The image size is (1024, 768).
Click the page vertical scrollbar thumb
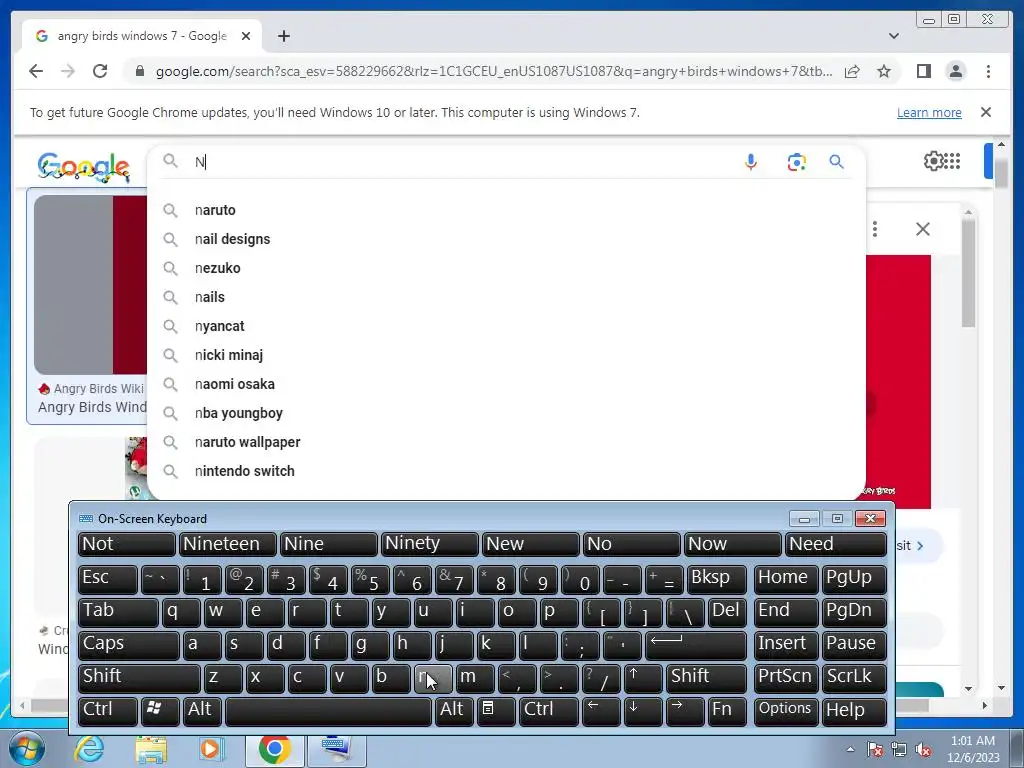tap(1001, 172)
